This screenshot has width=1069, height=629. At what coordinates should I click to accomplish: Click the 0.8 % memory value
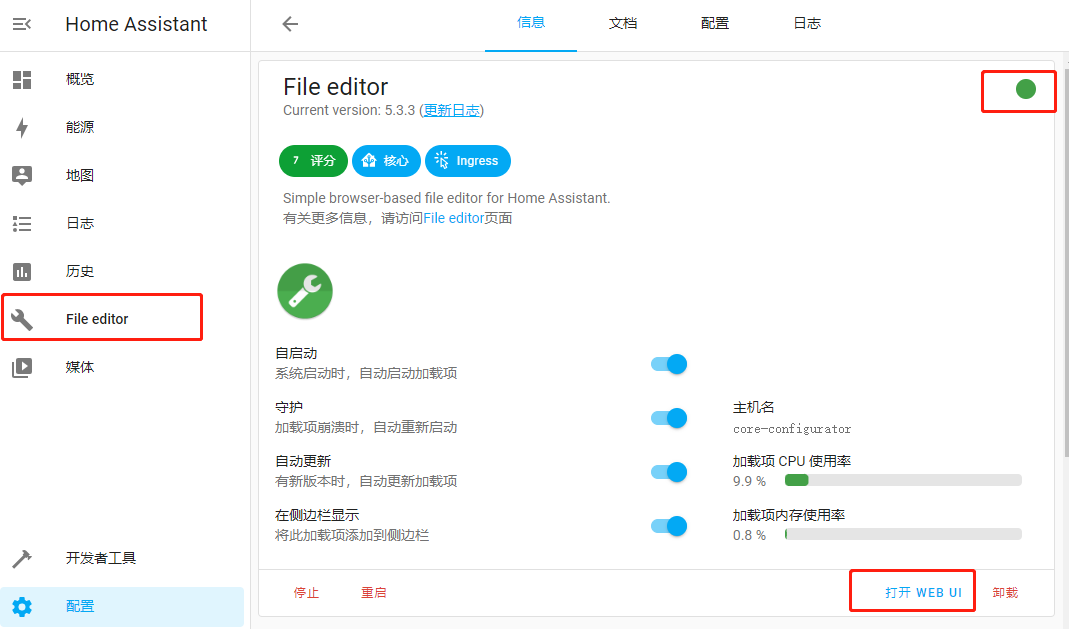[749, 535]
